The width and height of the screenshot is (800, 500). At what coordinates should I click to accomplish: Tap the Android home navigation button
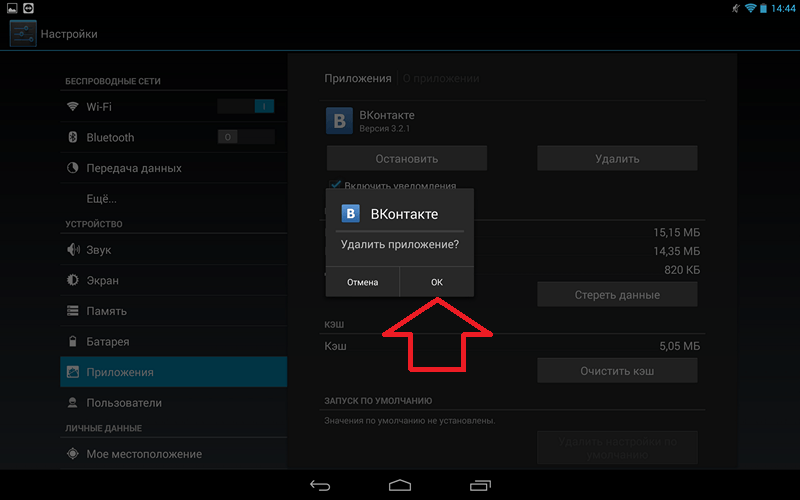(x=400, y=485)
